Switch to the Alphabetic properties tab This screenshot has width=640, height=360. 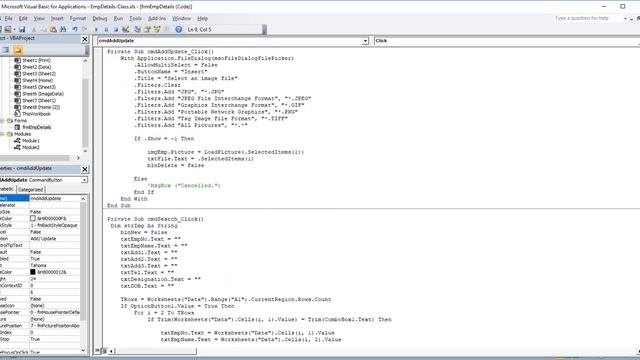(7, 189)
